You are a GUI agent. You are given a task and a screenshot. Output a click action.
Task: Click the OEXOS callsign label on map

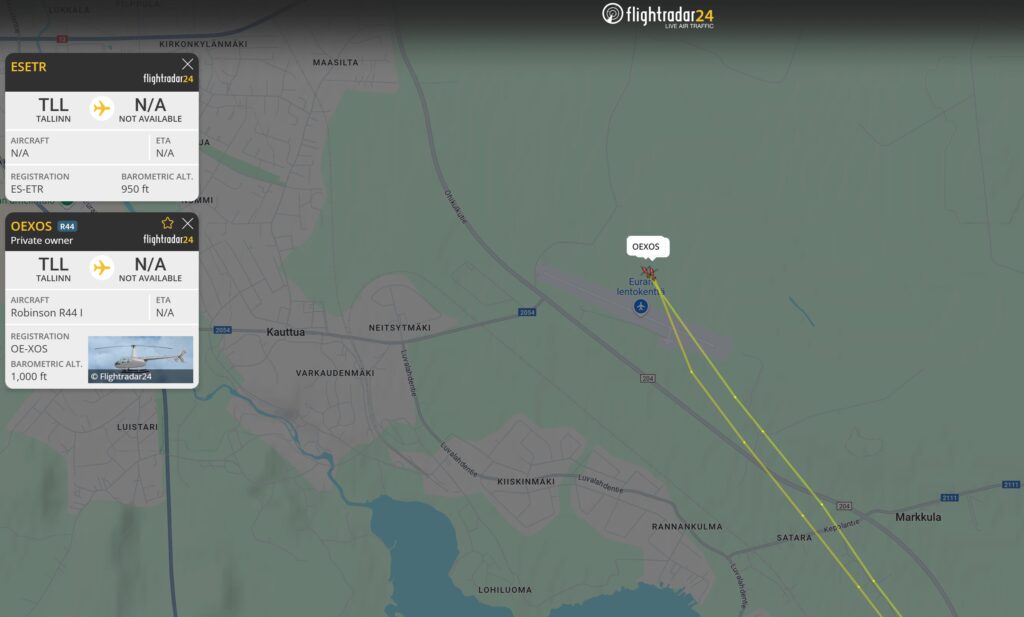[646, 247]
